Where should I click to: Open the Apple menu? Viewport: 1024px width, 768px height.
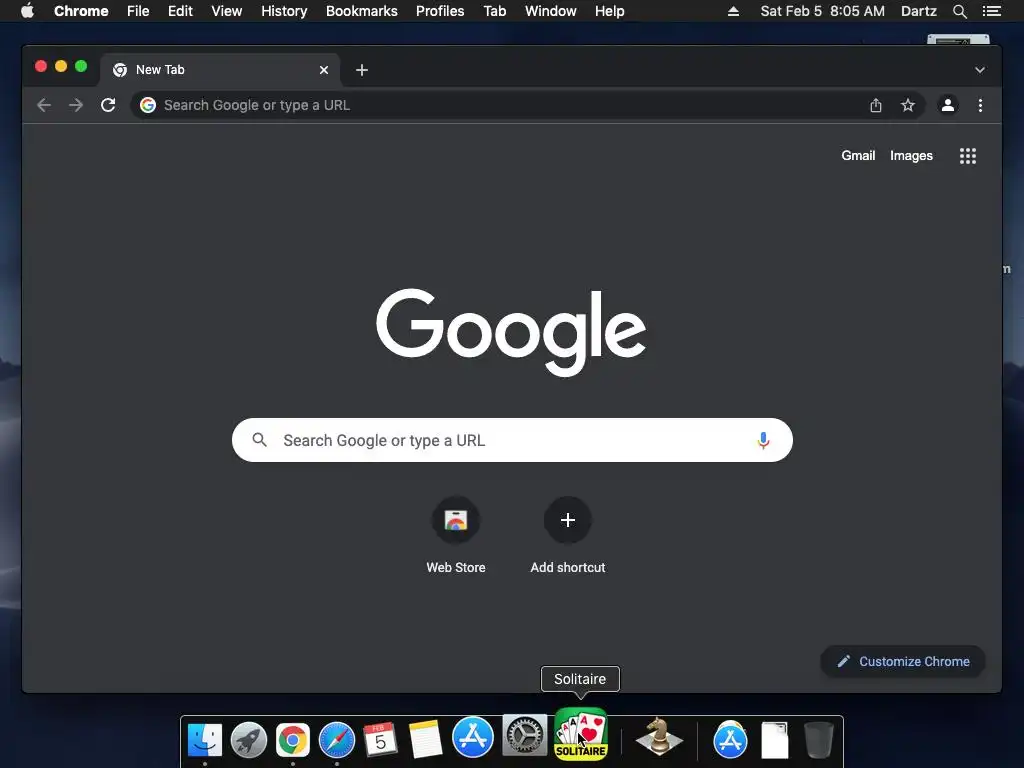pos(27,11)
